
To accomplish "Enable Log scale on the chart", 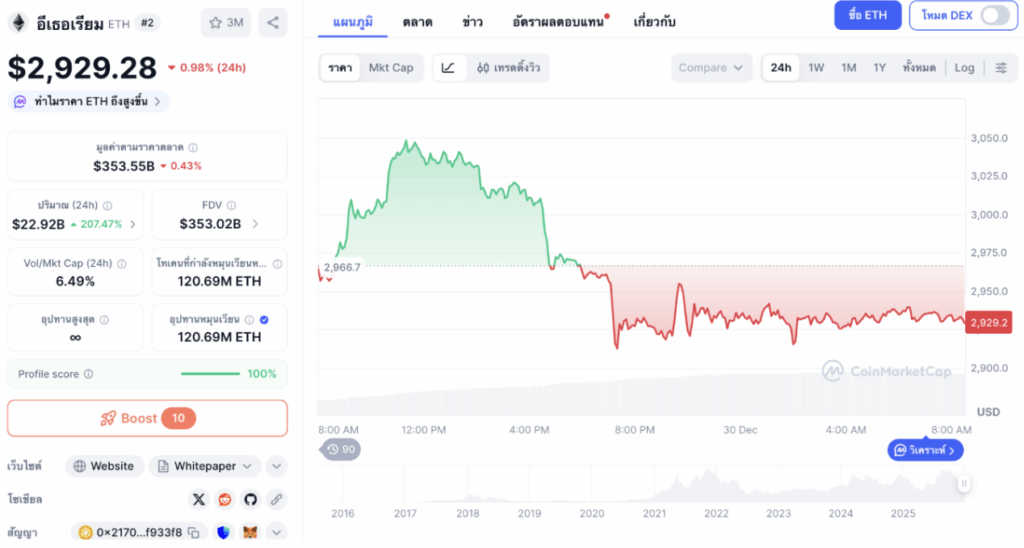I will 964,68.
